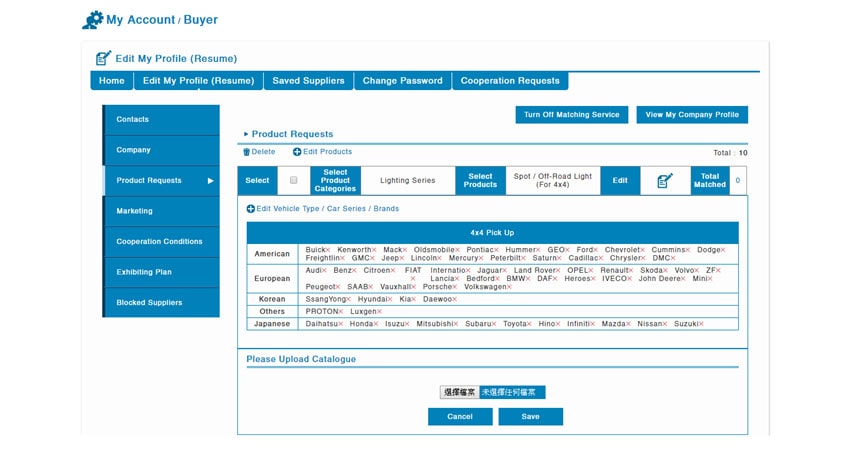Delete Nissan brand using x
The width and height of the screenshot is (850, 456).
(x=665, y=324)
